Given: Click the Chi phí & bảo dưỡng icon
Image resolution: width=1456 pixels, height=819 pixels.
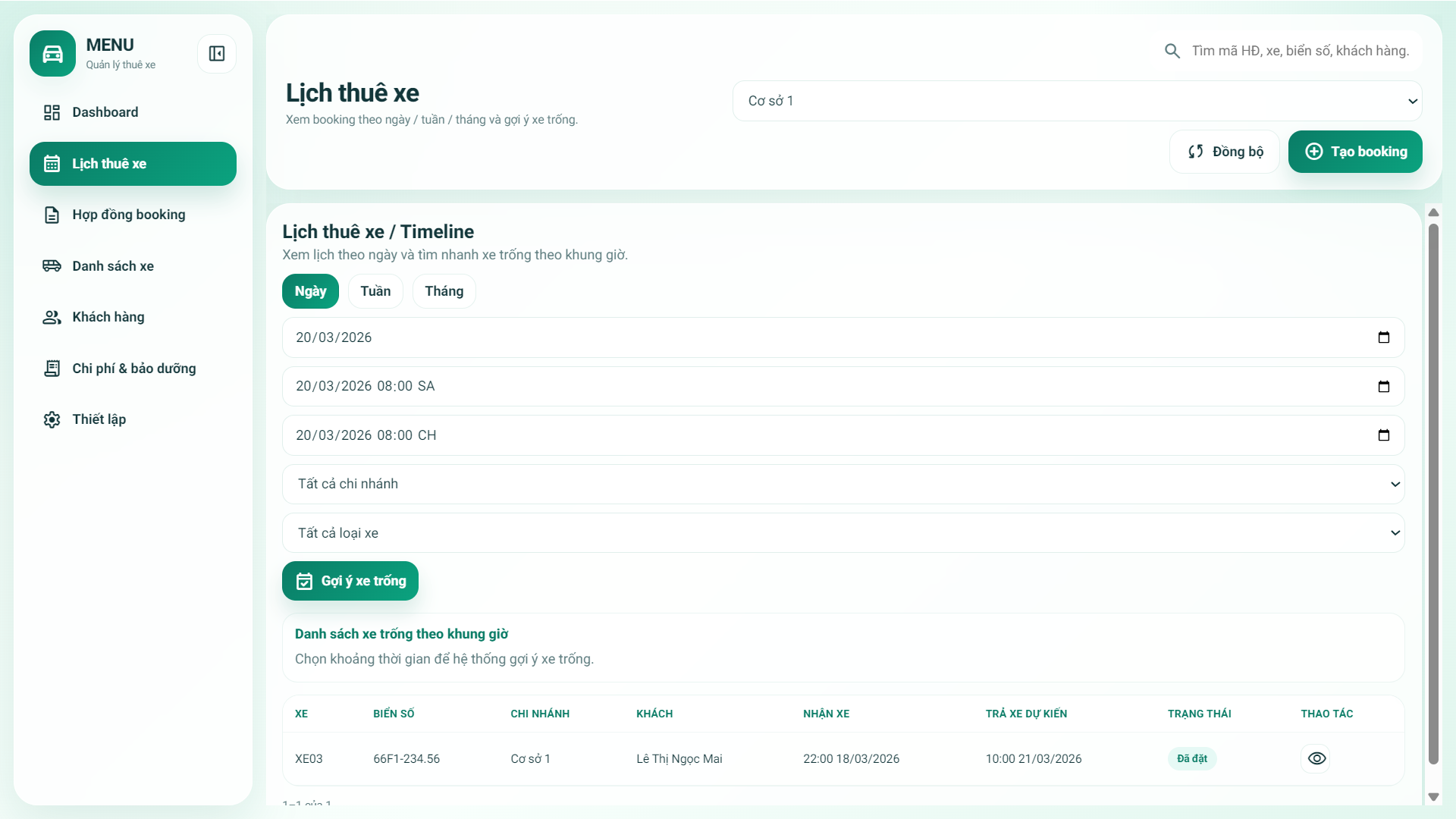Looking at the screenshot, I should coord(52,369).
